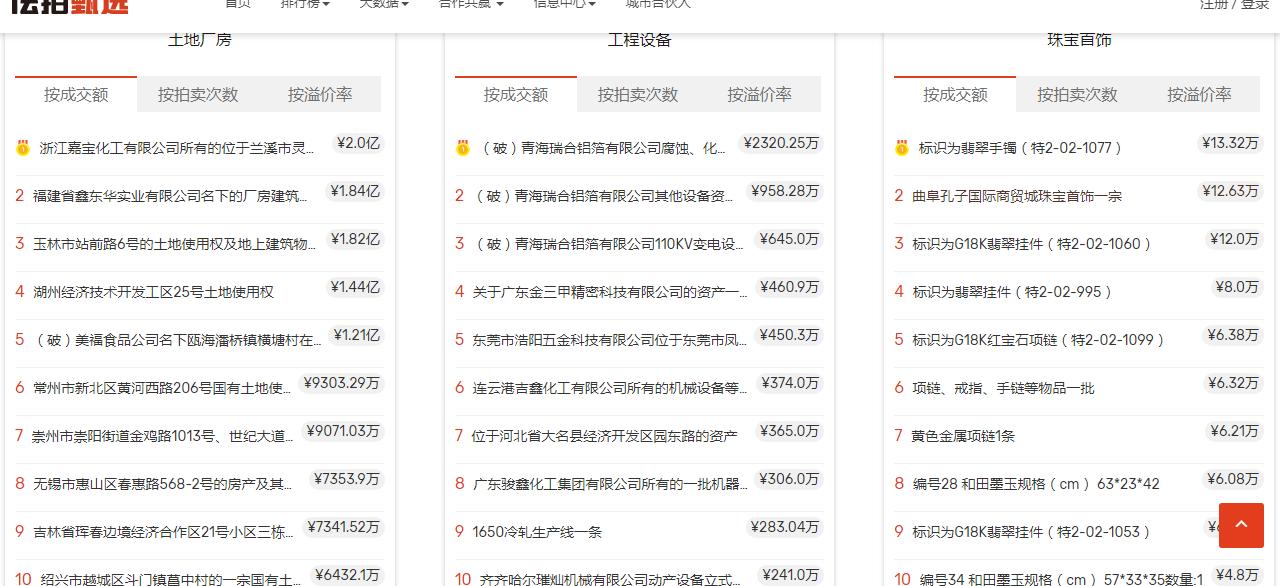Click the ¥6.21万 price tag
Image resolution: width=1280 pixels, height=586 pixels.
tap(1234, 431)
